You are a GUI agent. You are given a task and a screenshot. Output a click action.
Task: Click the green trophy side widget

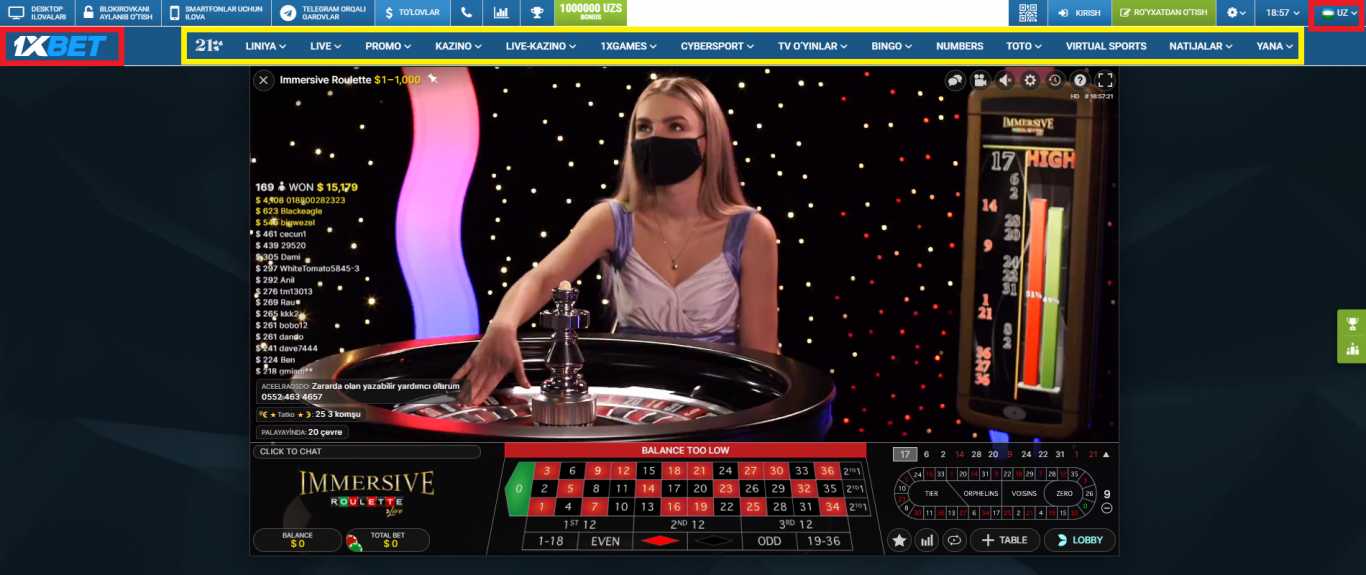[x=1352, y=324]
